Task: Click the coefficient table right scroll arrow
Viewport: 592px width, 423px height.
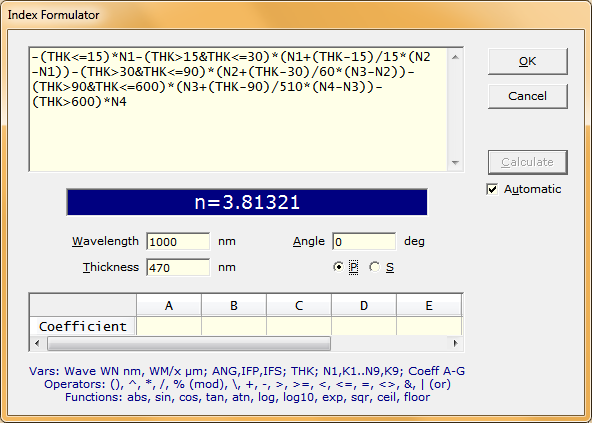Action: (x=455, y=343)
